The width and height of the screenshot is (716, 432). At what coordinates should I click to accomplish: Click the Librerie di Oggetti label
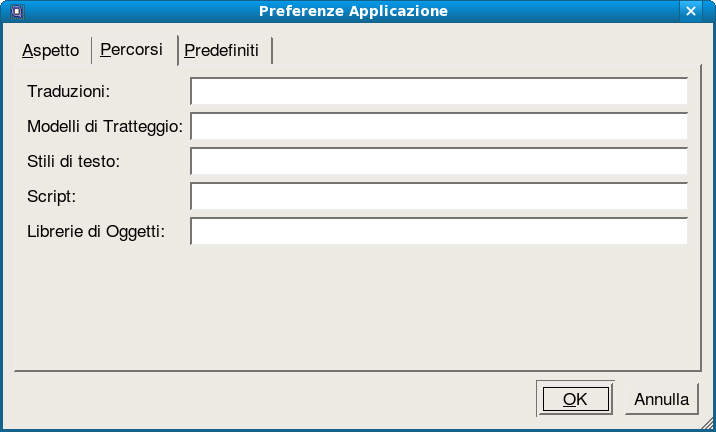click(x=96, y=232)
